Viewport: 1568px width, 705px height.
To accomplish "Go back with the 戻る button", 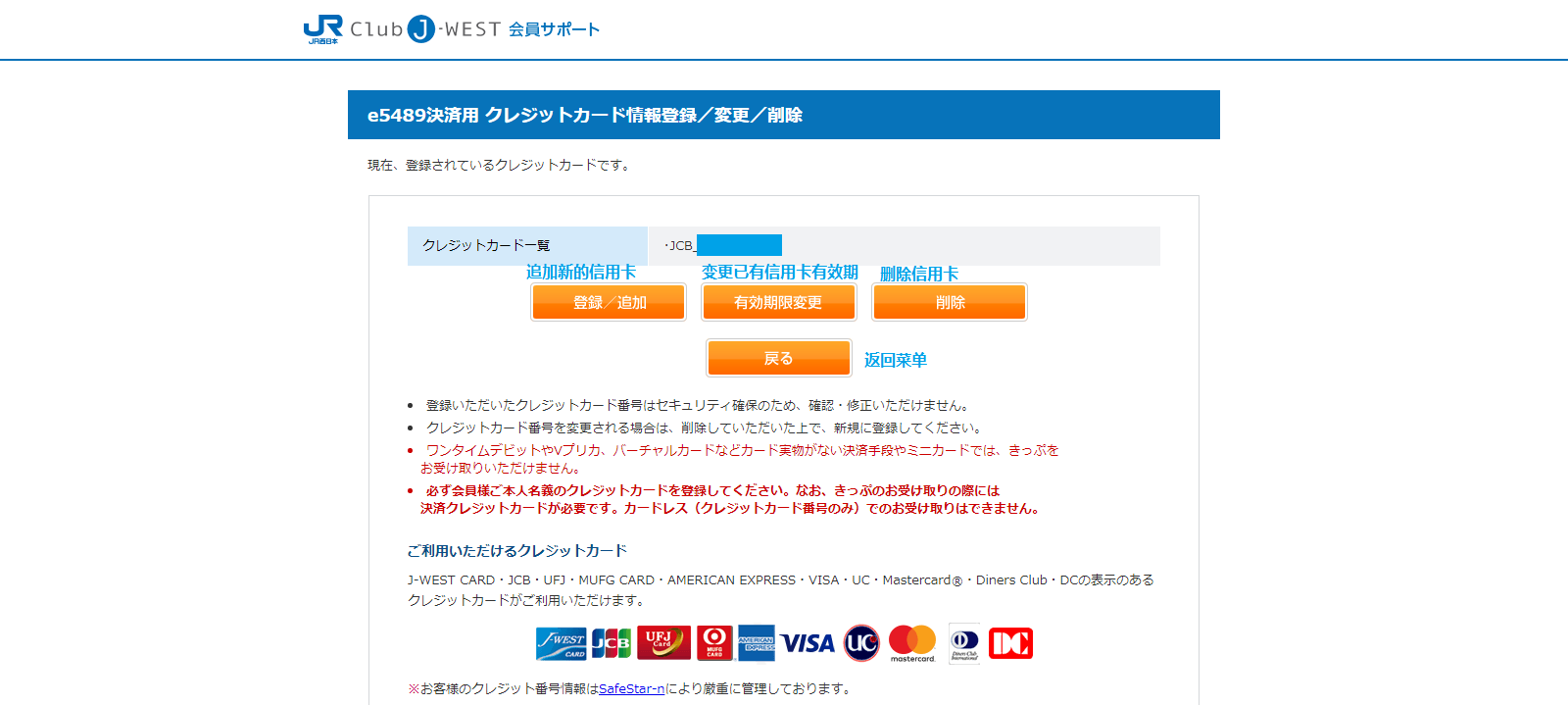I will (779, 358).
